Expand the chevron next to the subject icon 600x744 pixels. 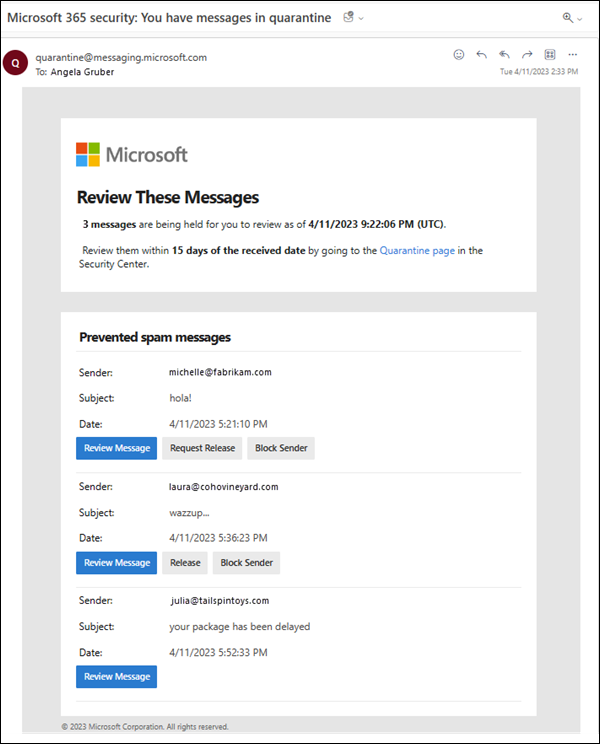click(x=361, y=19)
